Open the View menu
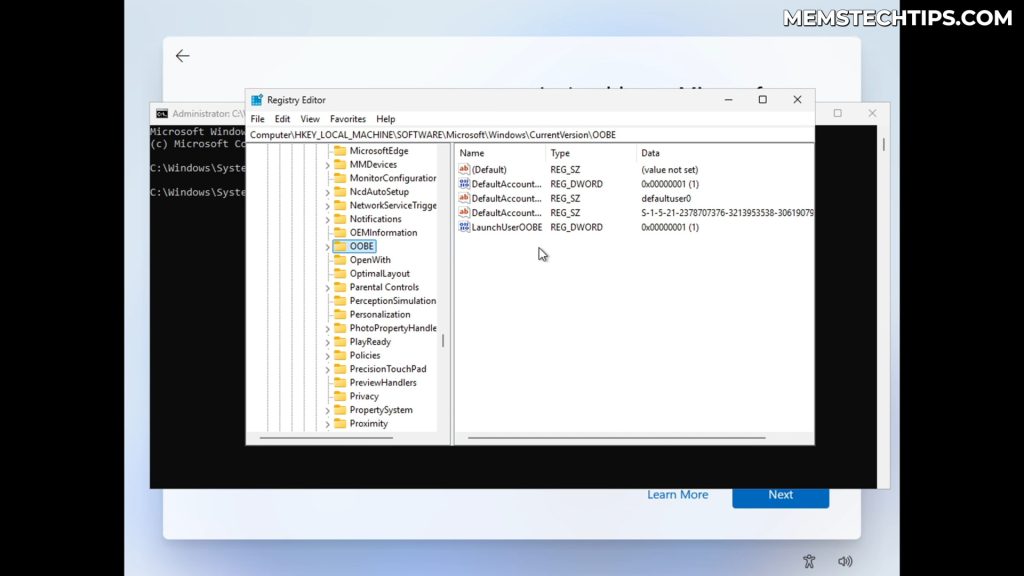Image resolution: width=1024 pixels, height=576 pixels. 309,118
